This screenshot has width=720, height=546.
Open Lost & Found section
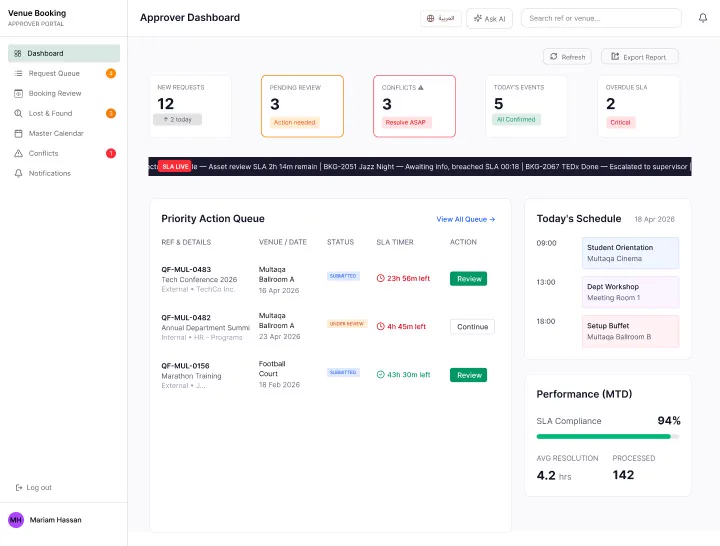click(x=64, y=113)
